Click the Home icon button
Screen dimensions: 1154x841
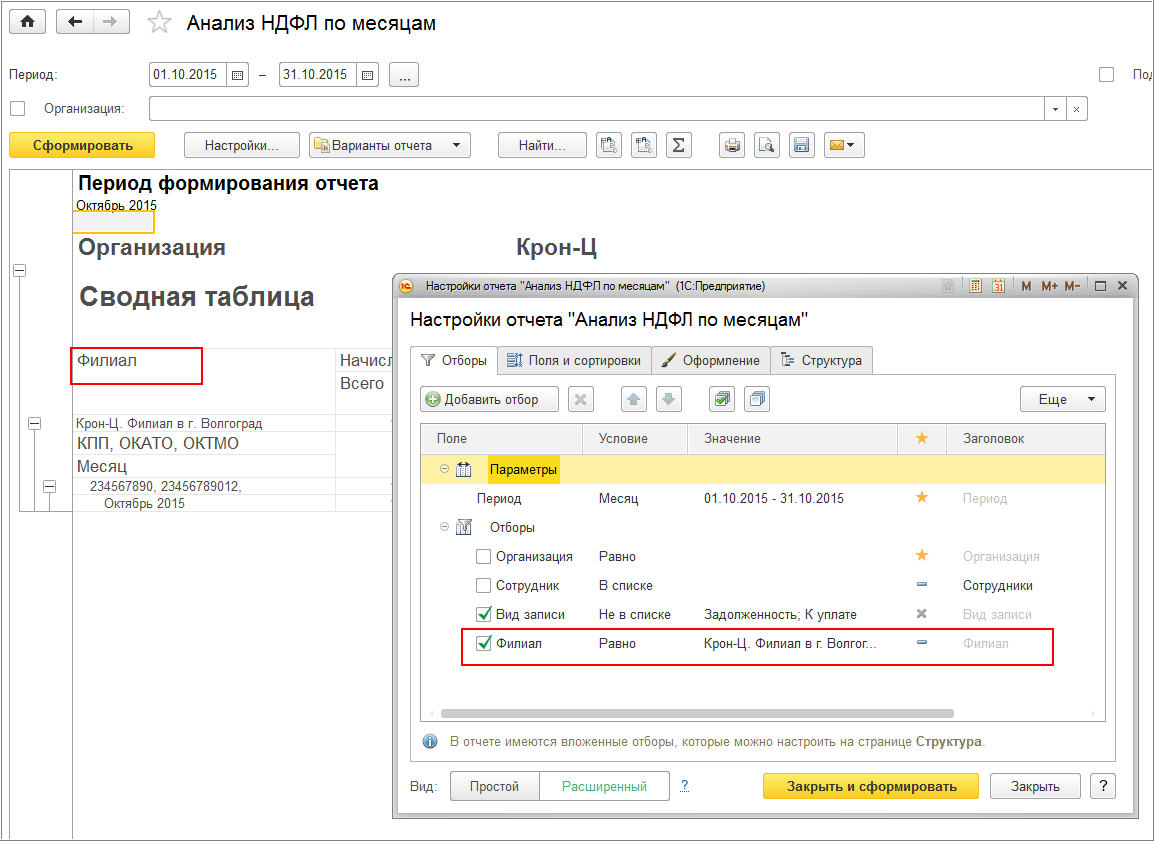coord(27,22)
